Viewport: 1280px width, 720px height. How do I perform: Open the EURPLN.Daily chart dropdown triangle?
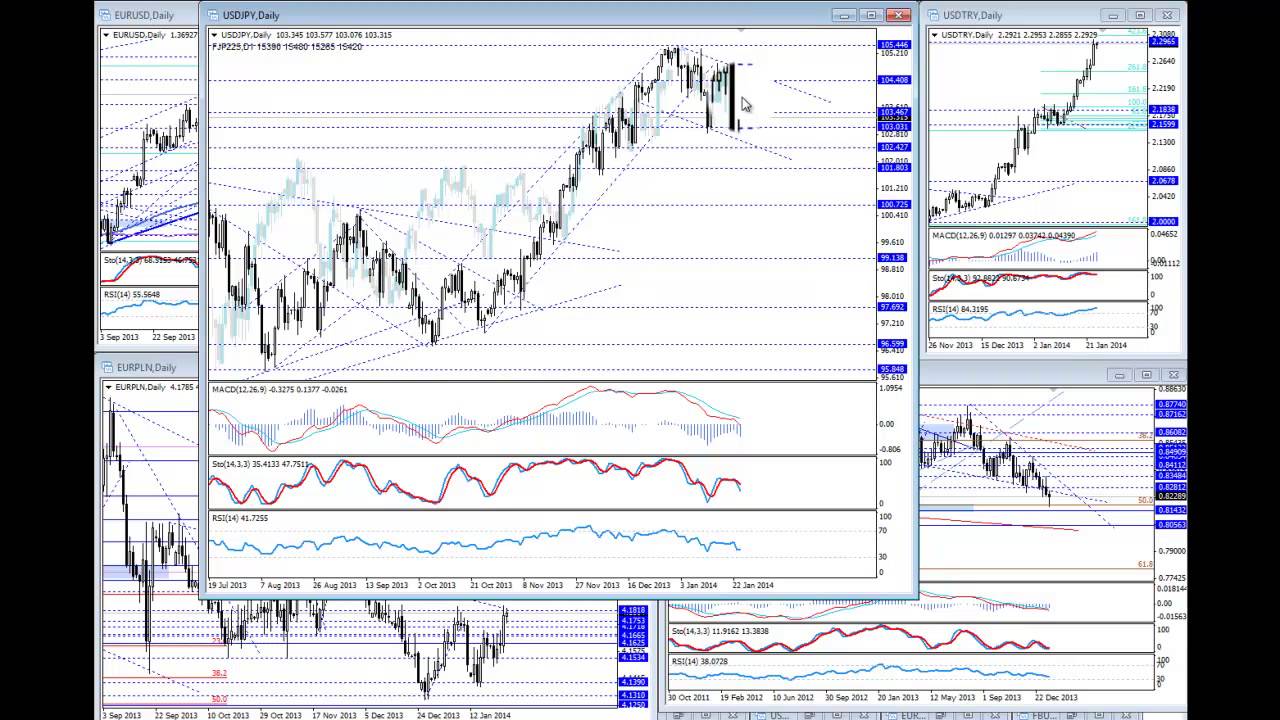(108, 388)
